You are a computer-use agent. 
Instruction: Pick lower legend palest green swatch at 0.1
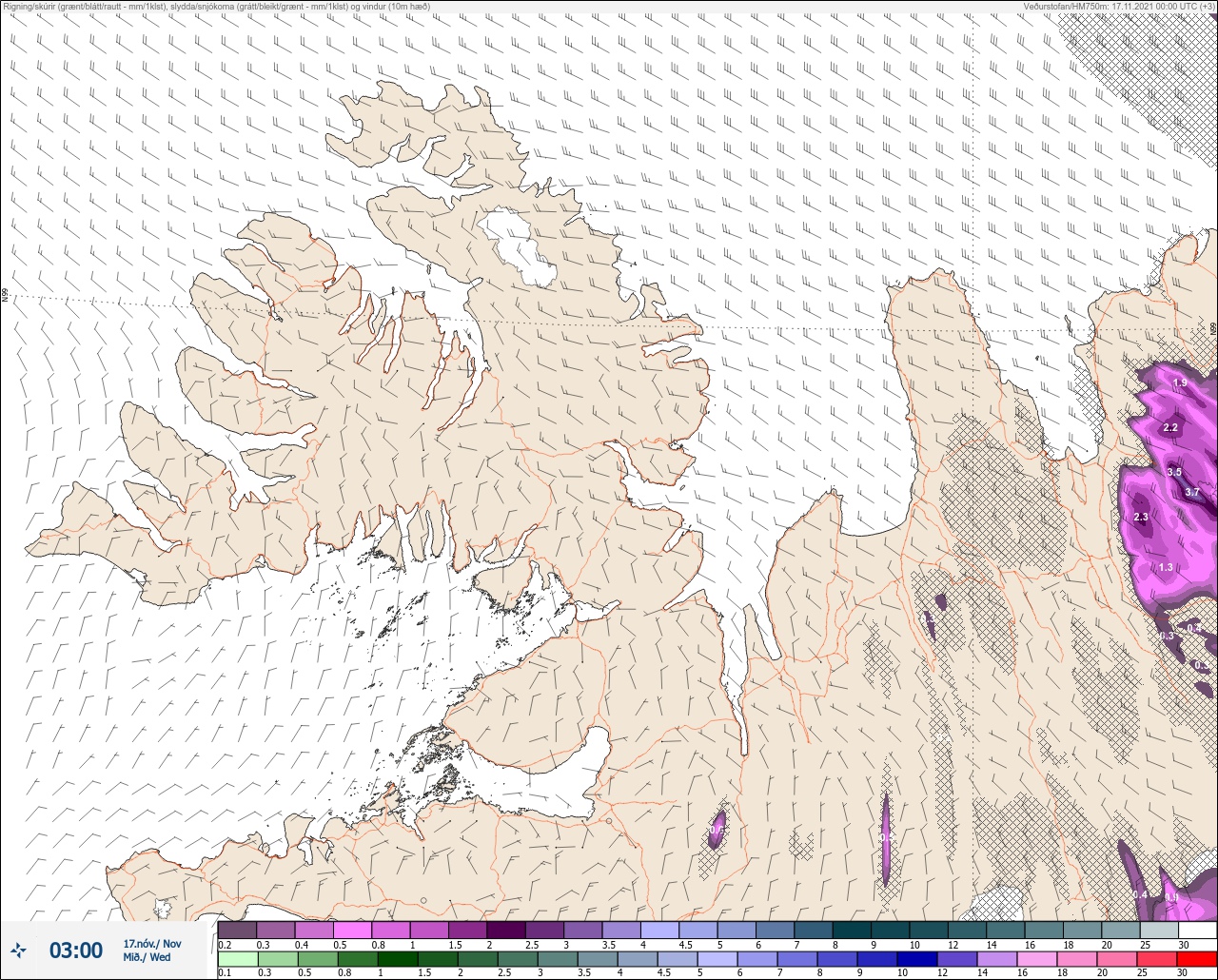tap(237, 959)
